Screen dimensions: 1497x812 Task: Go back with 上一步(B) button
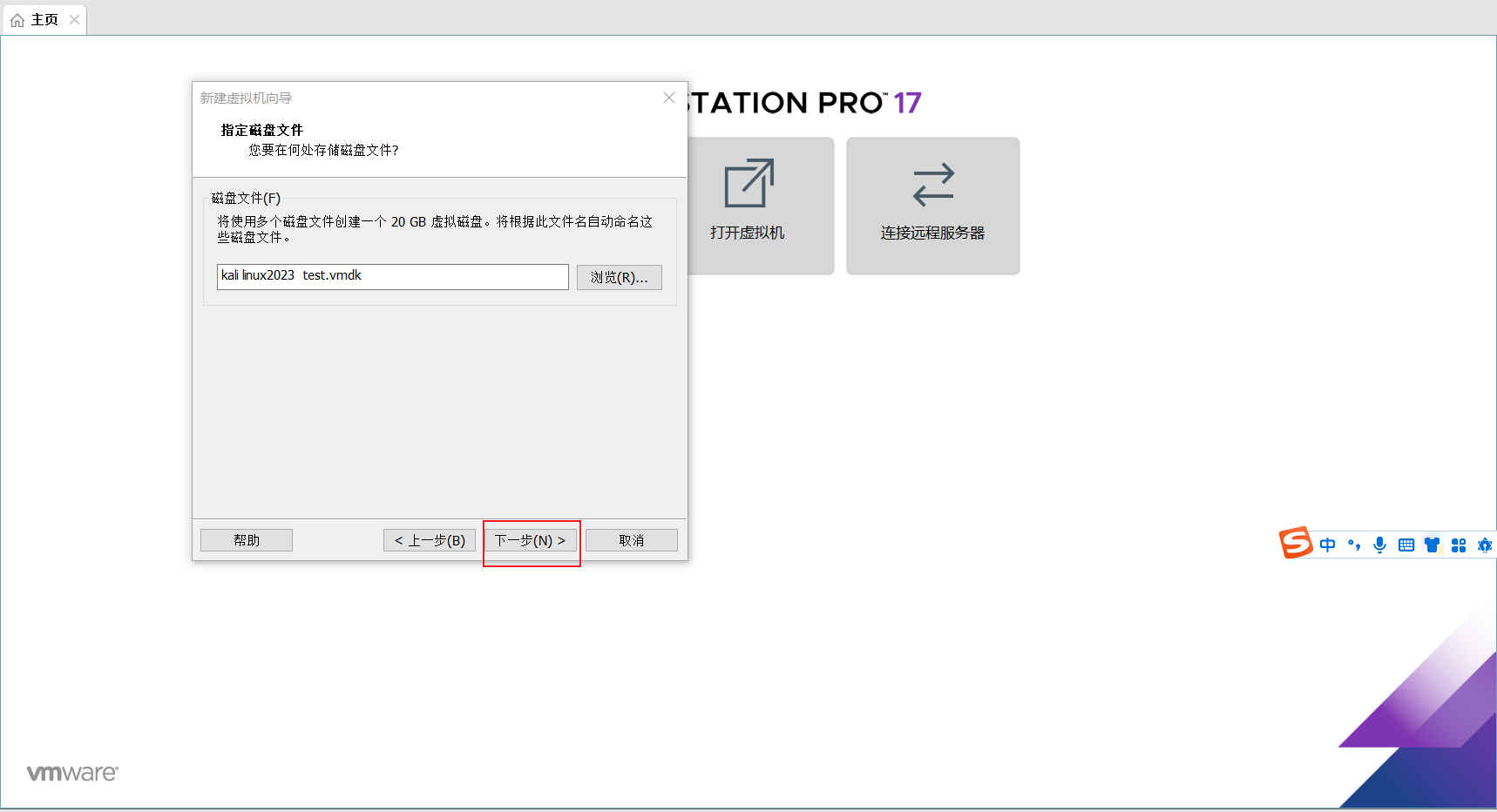coord(430,540)
